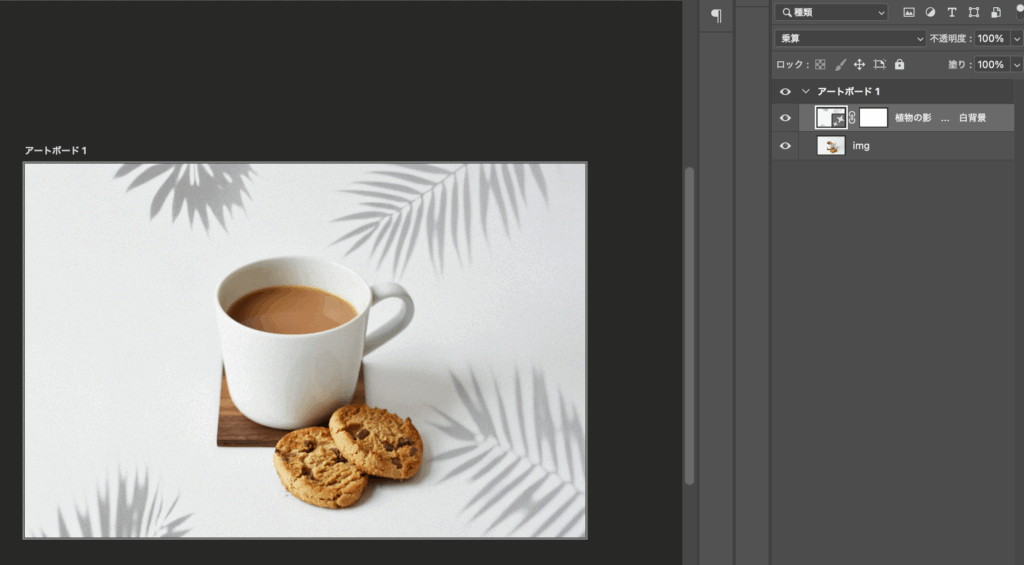
Task: Filter layers by smart object type
Action: tap(995, 12)
